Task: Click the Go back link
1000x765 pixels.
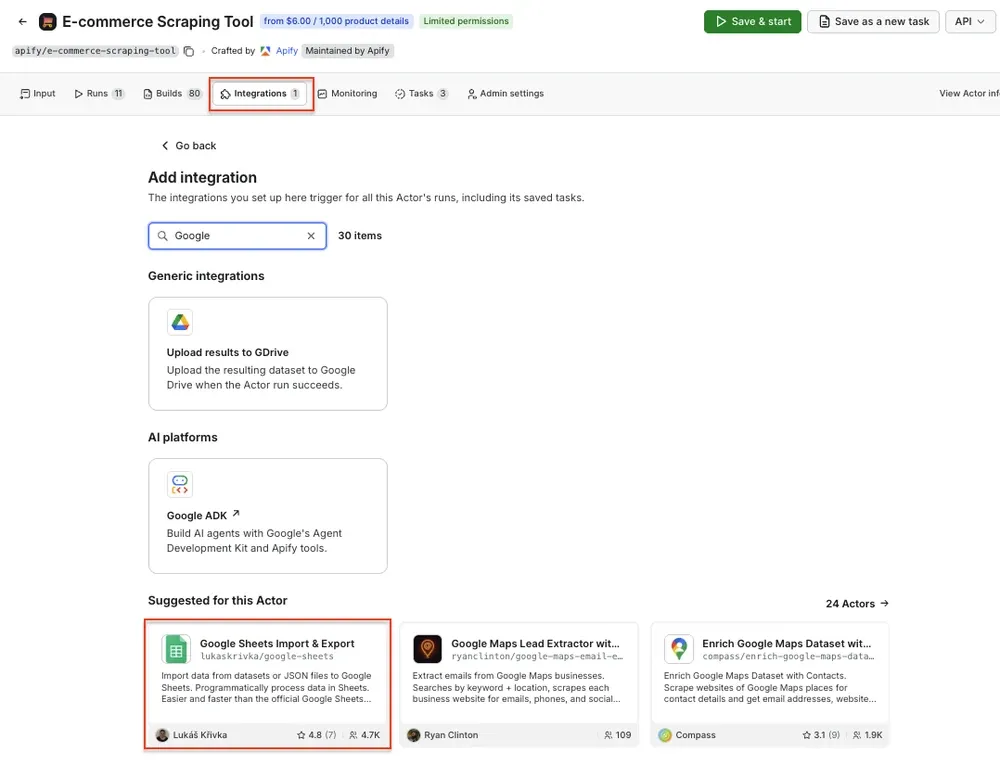Action: click(189, 146)
